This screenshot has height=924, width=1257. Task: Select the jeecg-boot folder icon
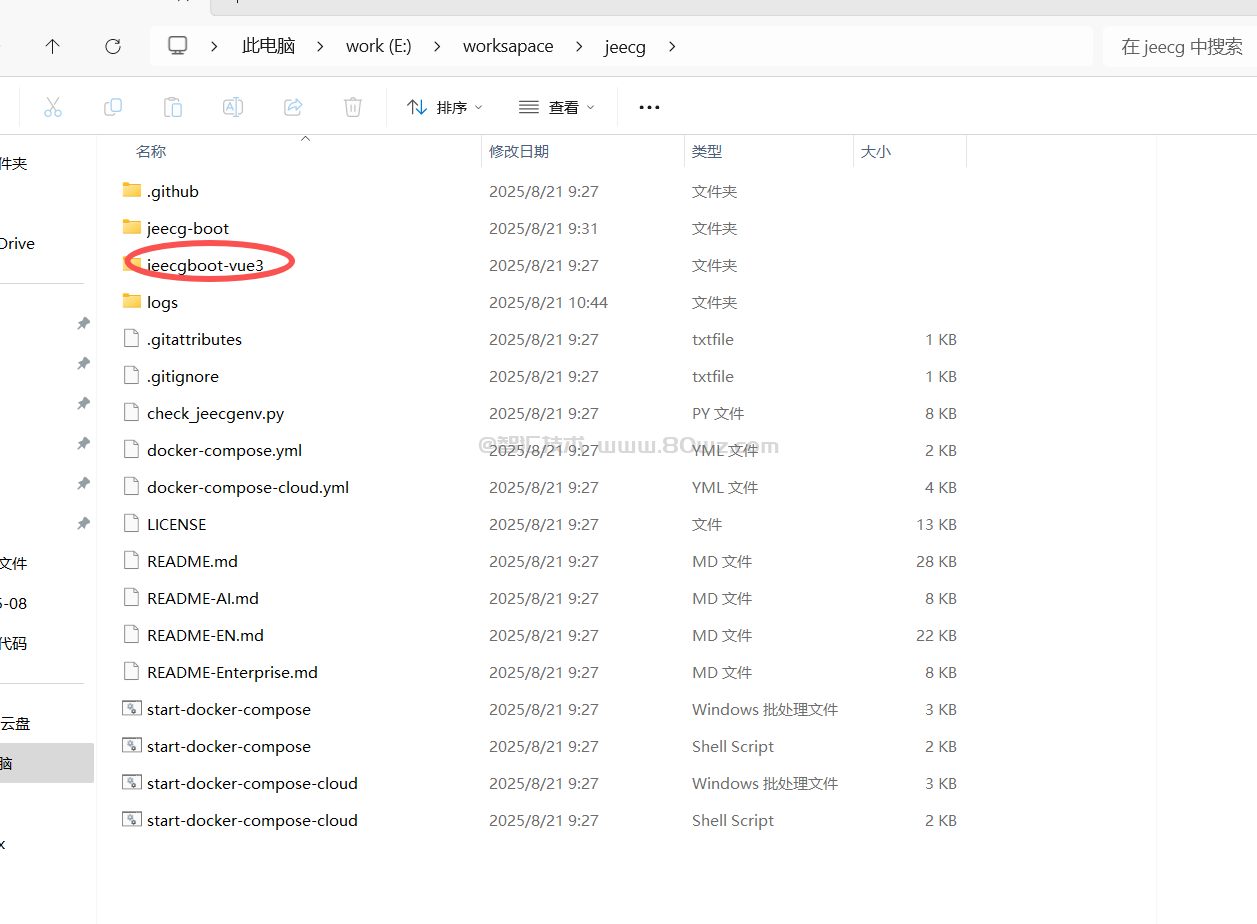click(132, 227)
